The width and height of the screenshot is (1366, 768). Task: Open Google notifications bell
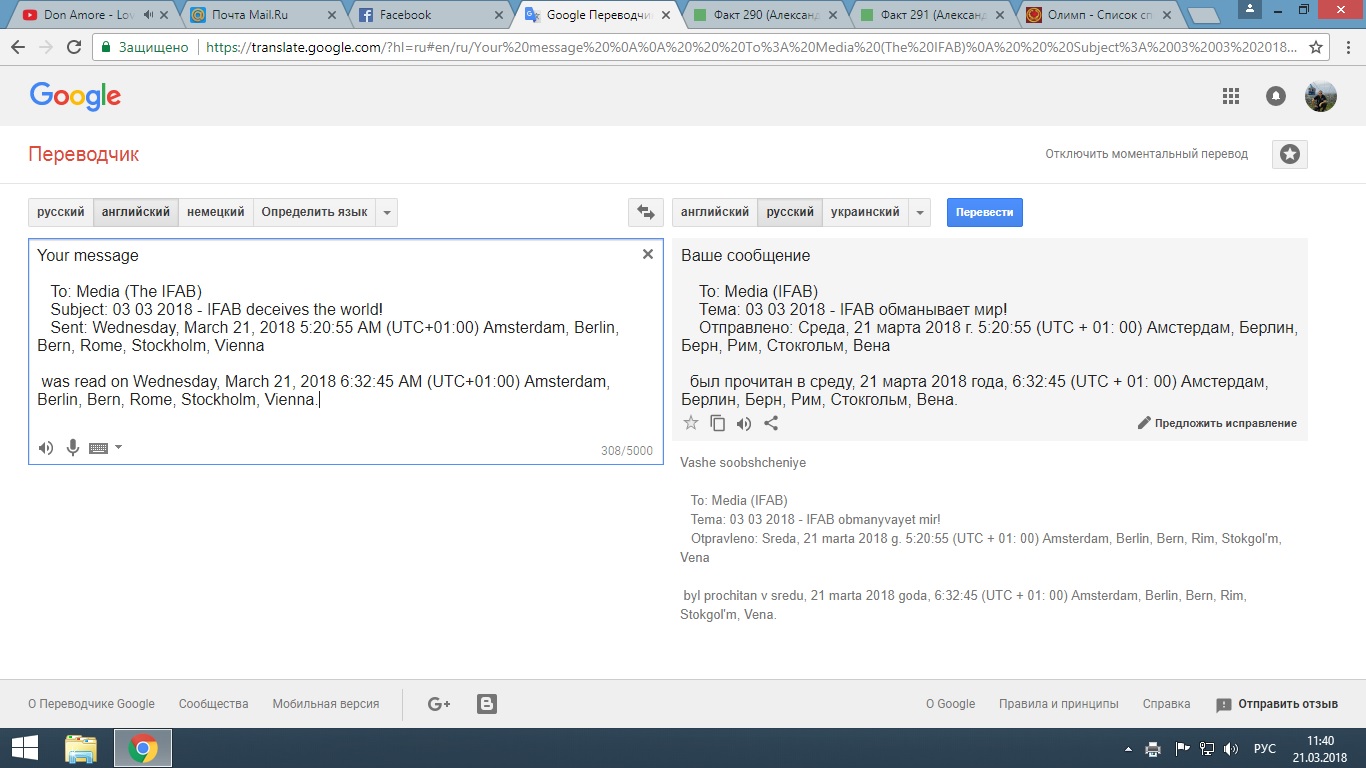point(1276,96)
